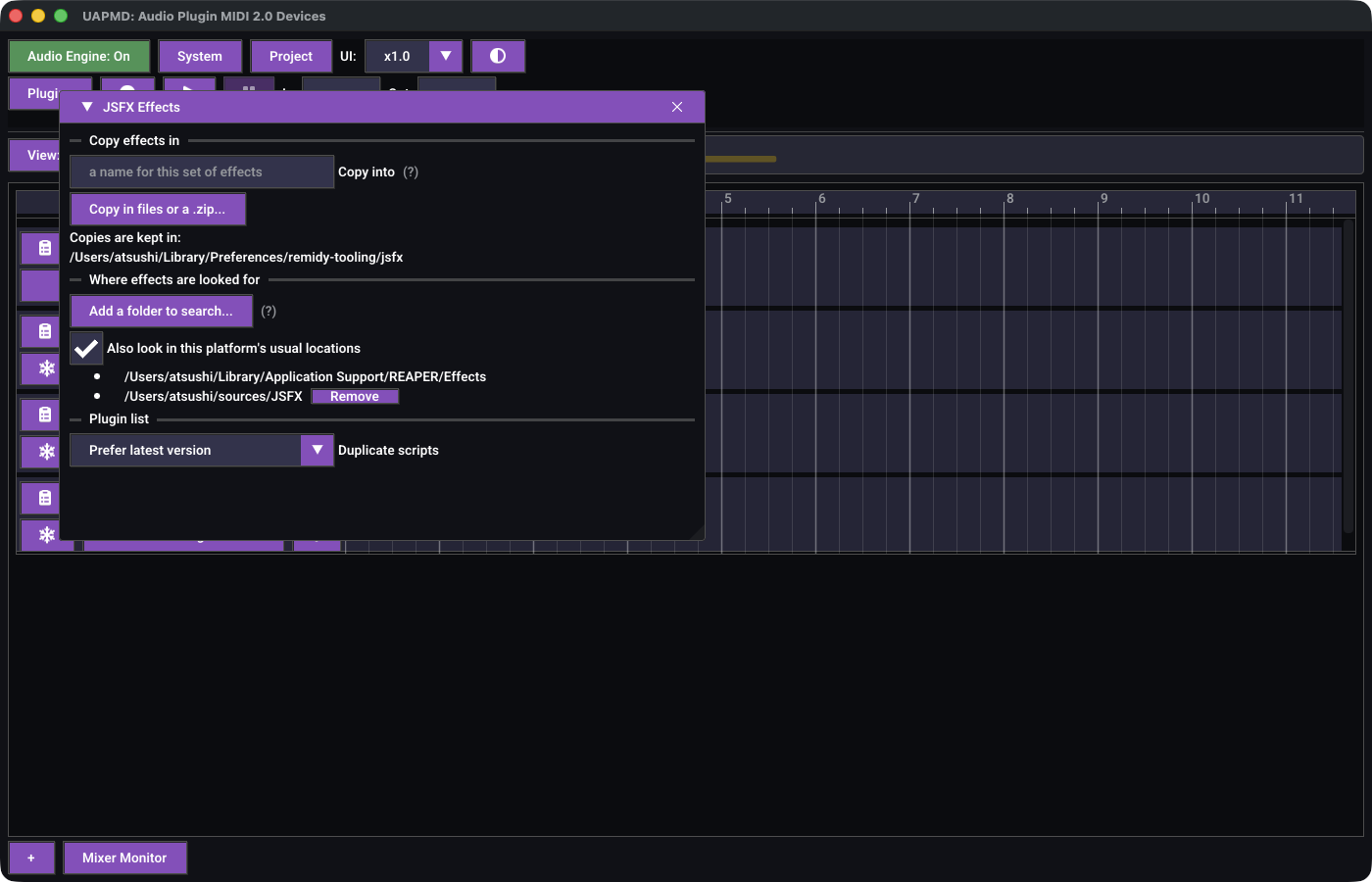Click the JSFX Effects title bar text
Screen dimensions: 1372x882
142,107
